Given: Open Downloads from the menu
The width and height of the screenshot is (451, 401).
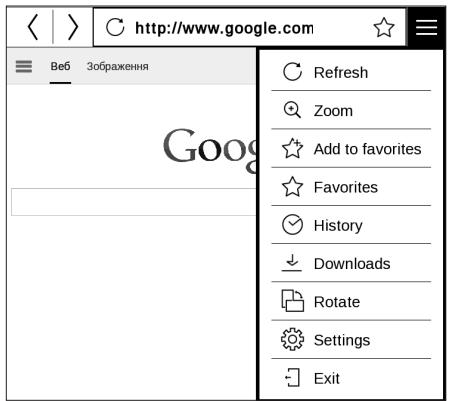Looking at the screenshot, I should [351, 263].
